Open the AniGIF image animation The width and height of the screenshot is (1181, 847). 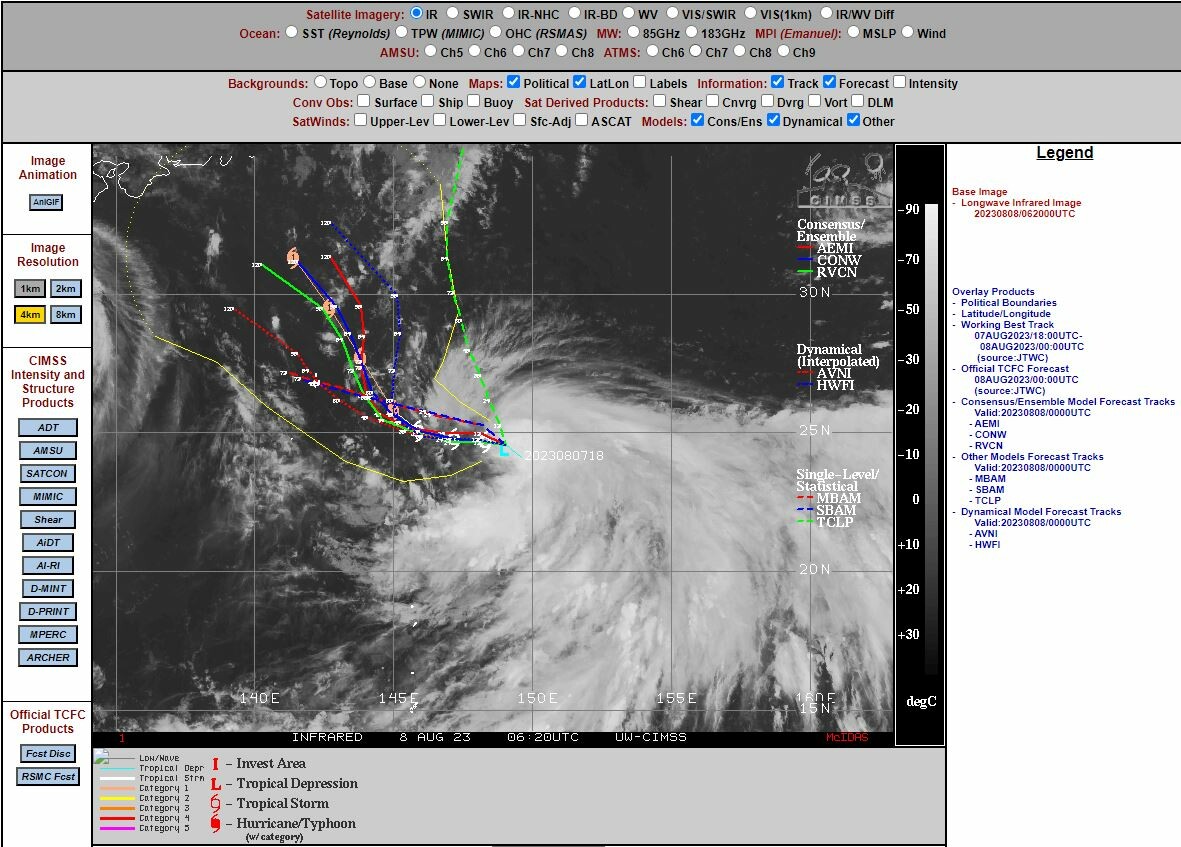46,202
